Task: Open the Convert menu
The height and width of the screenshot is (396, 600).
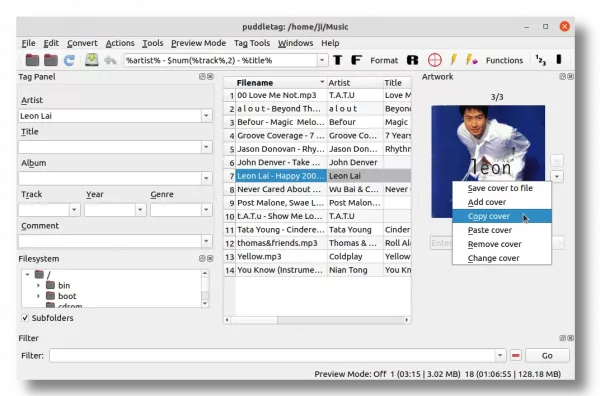Action: [x=82, y=43]
